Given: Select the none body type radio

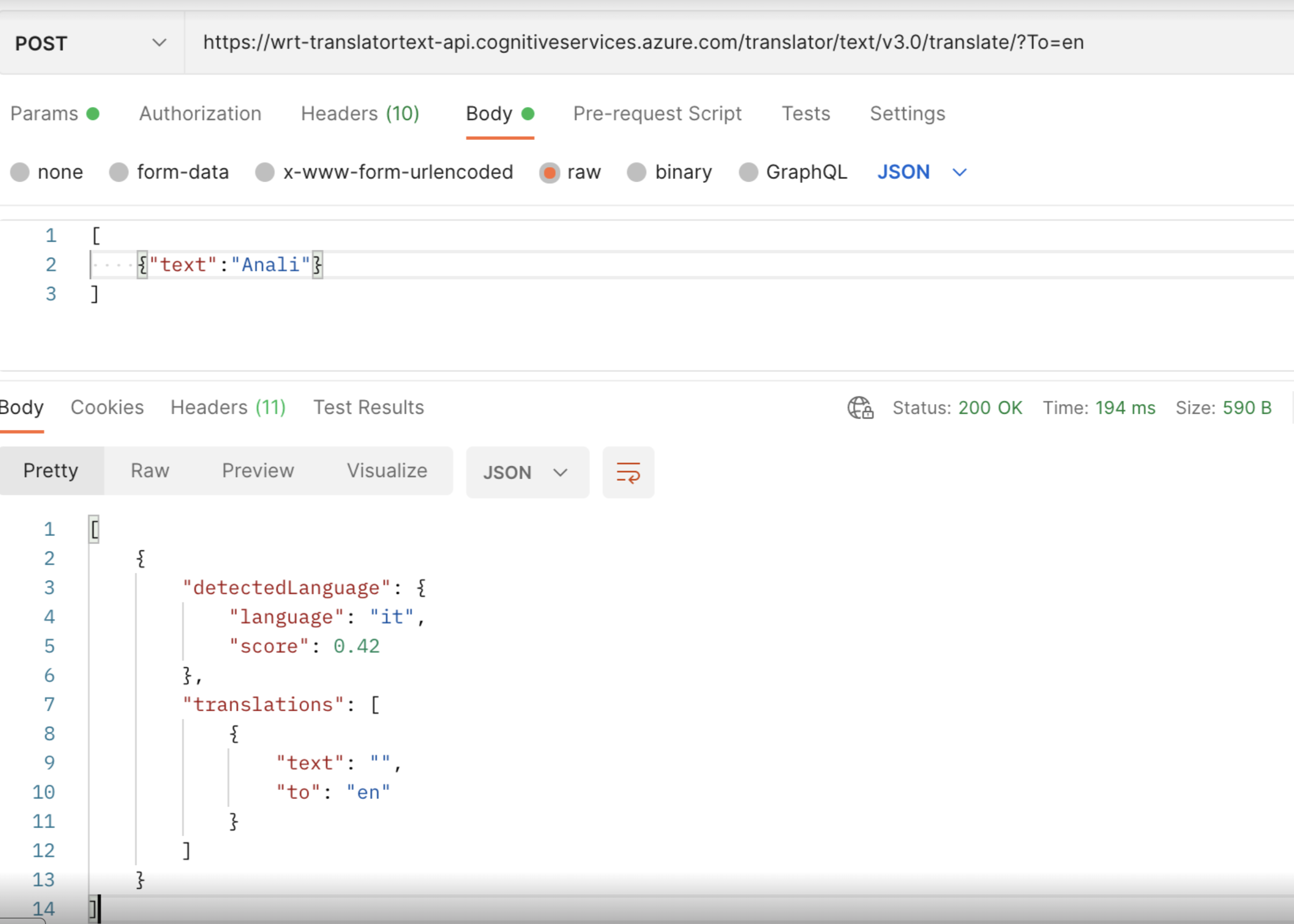Looking at the screenshot, I should [20, 172].
